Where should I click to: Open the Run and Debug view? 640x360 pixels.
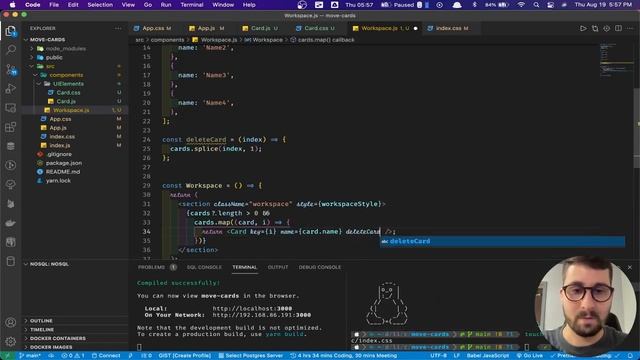11,89
